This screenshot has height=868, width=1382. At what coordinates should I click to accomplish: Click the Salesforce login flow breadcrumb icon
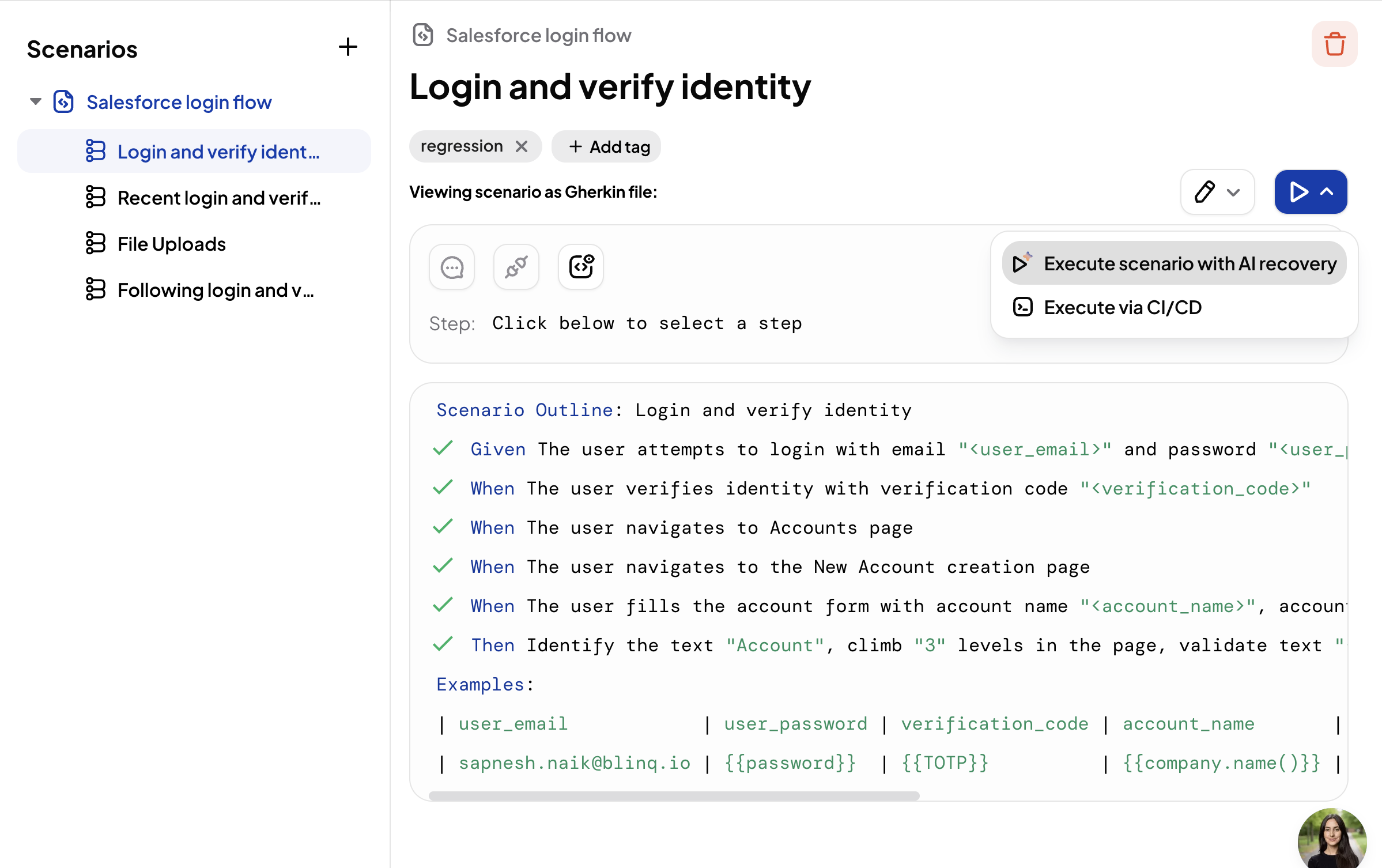pyautogui.click(x=423, y=35)
